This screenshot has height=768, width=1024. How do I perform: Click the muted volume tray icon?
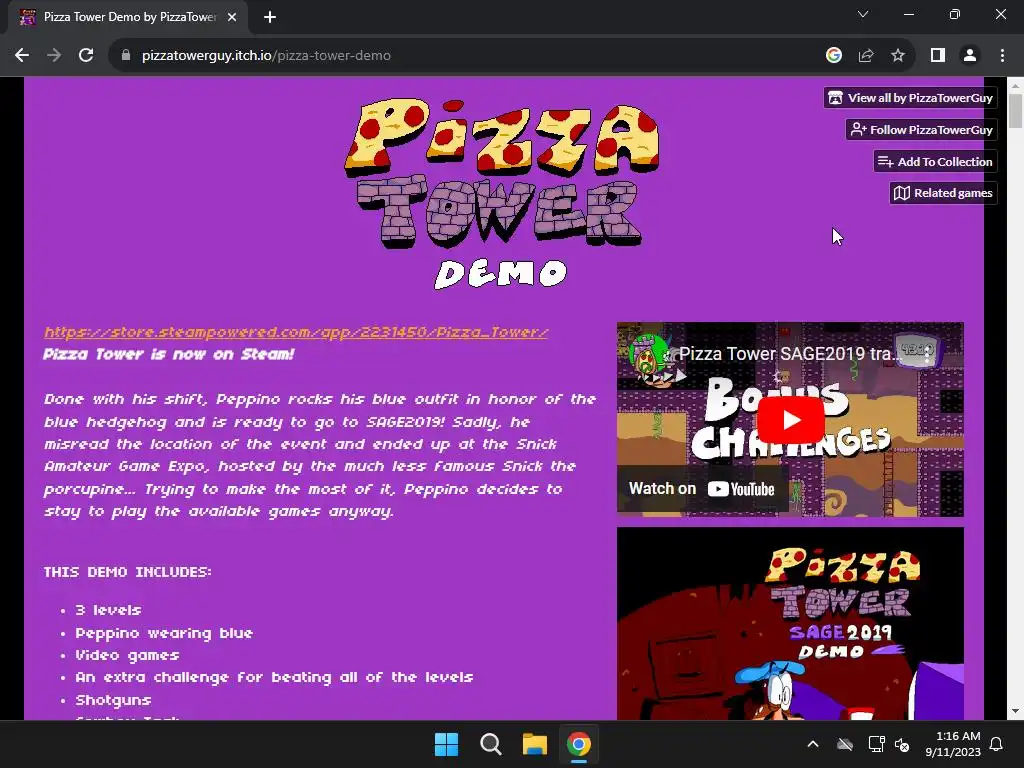902,744
